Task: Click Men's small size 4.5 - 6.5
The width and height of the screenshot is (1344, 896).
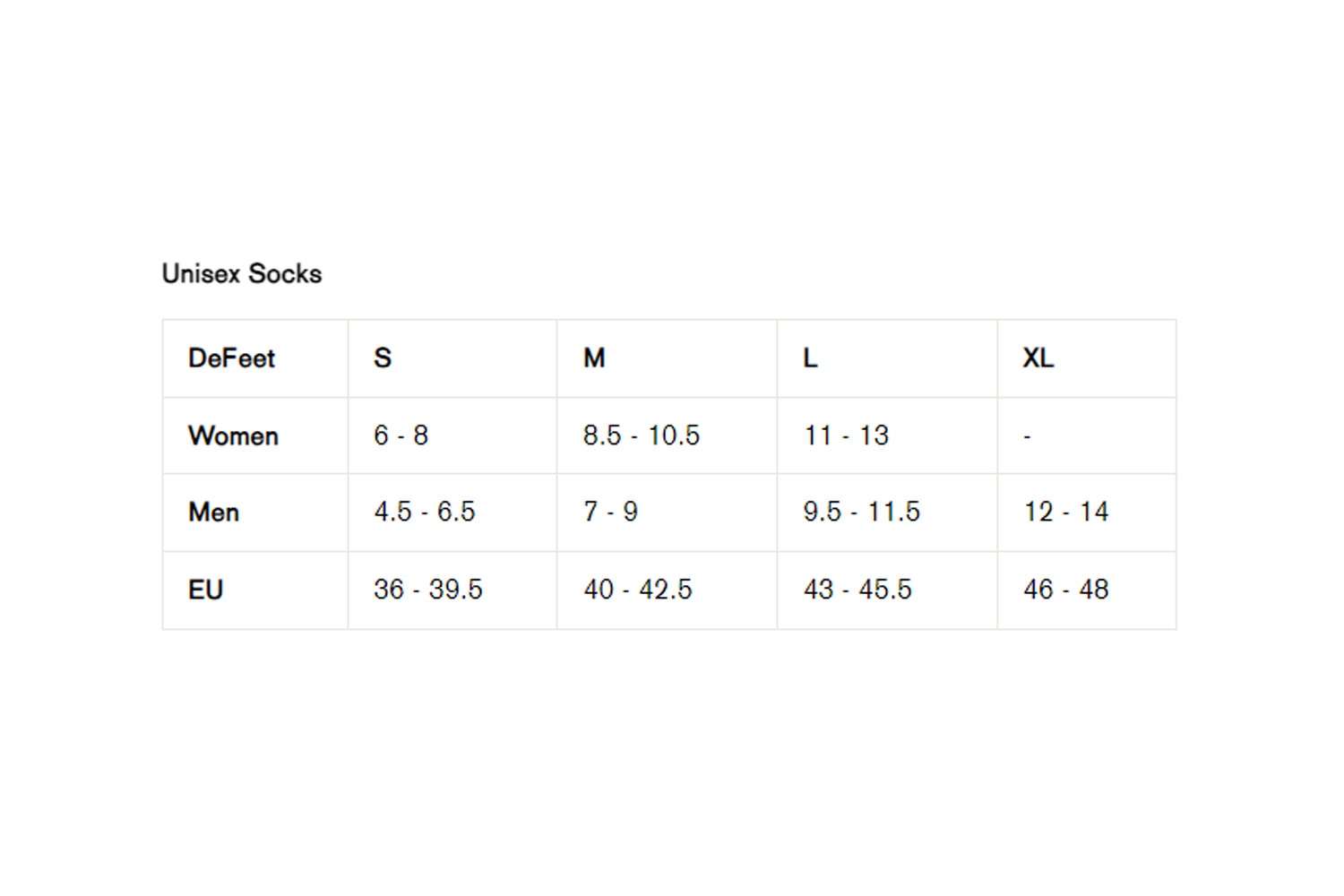Action: [x=425, y=512]
